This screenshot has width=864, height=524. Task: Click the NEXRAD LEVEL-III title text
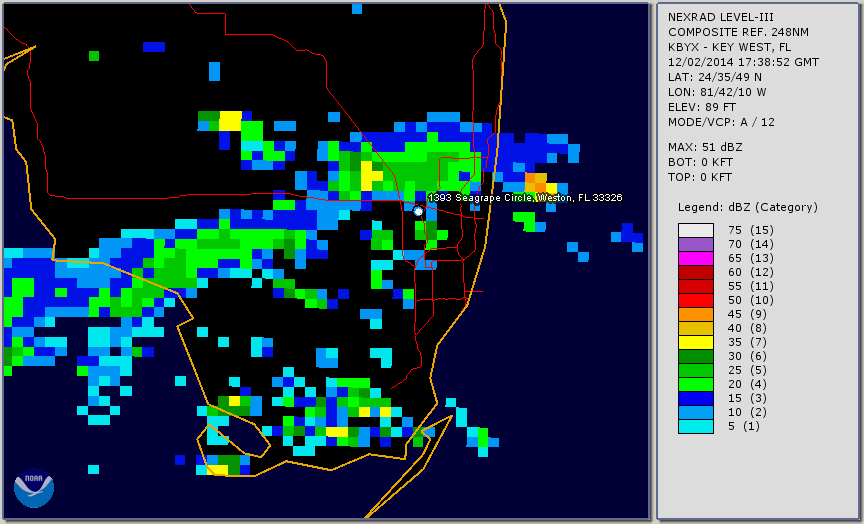coord(723,17)
